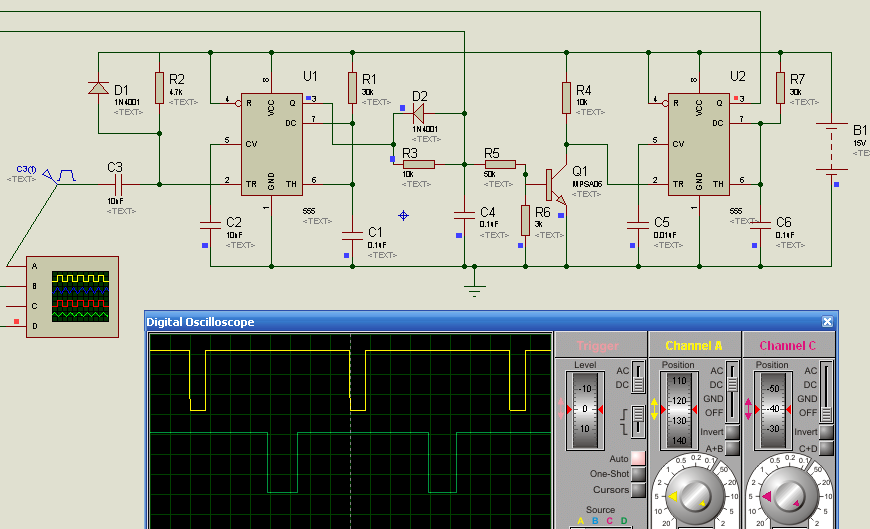Click the B1 battery symbol
This screenshot has width=870, height=529.
[830, 148]
